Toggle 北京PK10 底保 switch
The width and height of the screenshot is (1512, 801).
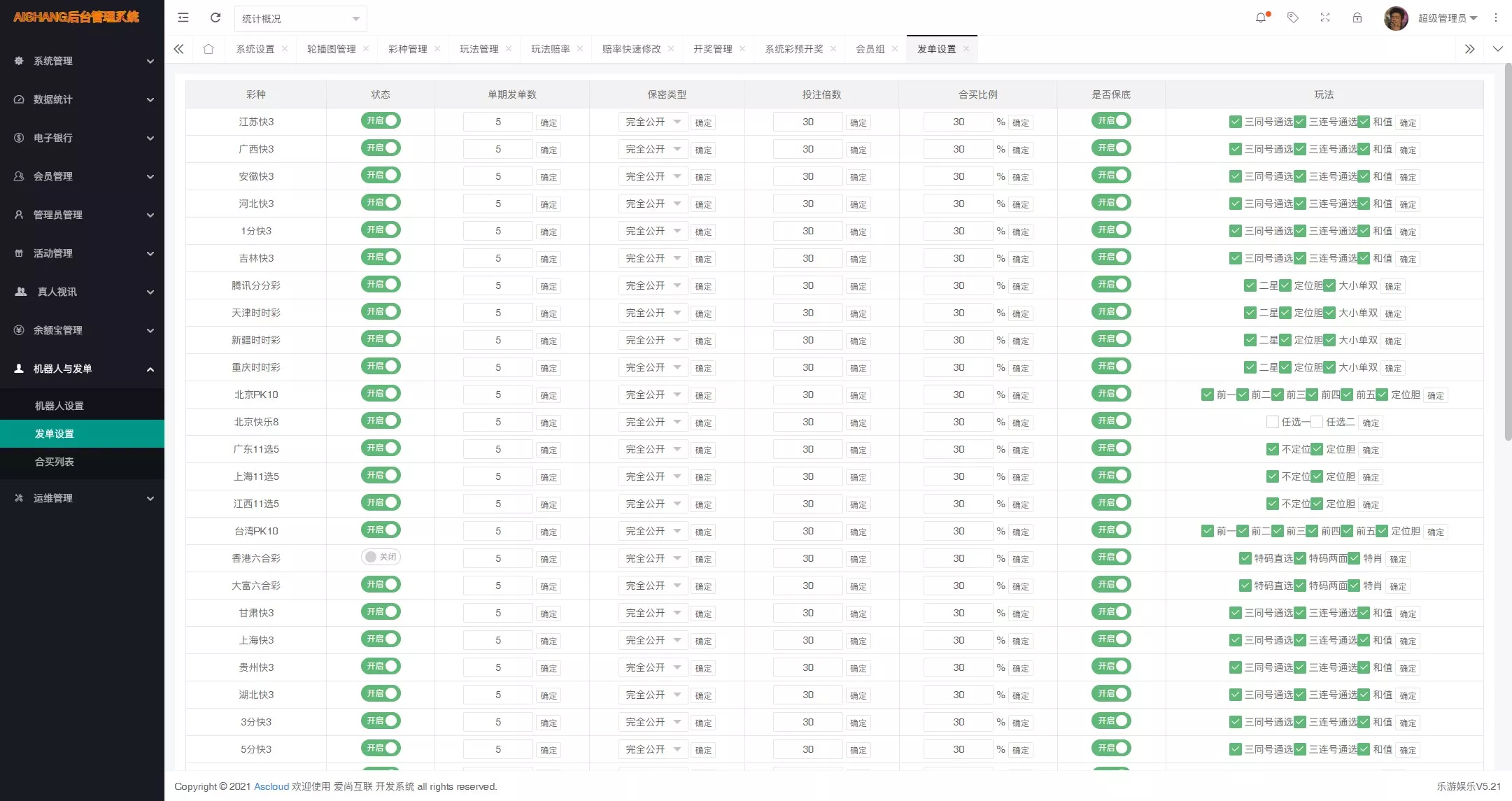(x=1111, y=393)
